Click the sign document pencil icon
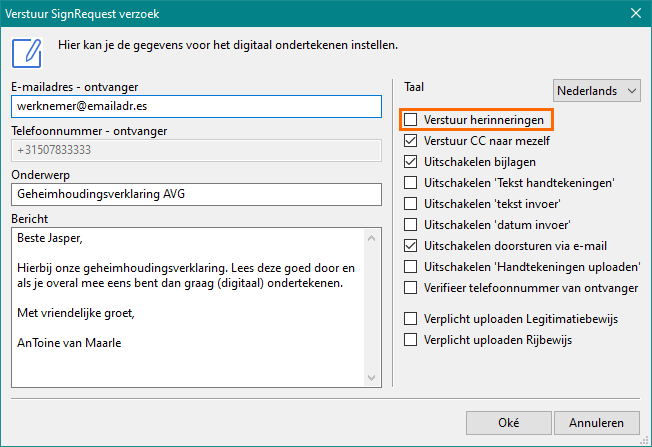The width and height of the screenshot is (652, 447). coord(27,53)
